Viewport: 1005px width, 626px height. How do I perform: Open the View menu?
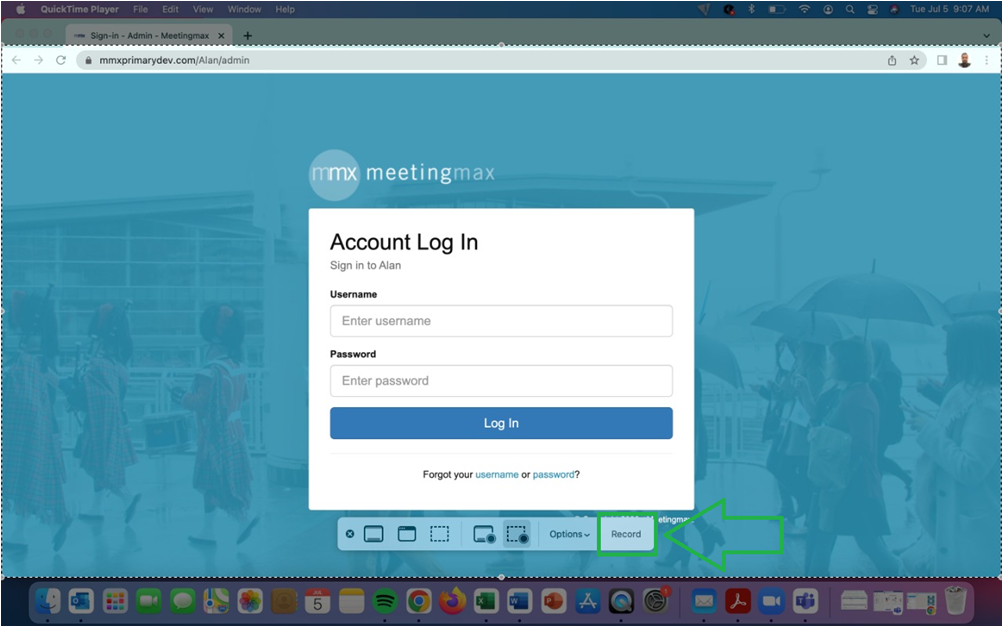(x=203, y=9)
